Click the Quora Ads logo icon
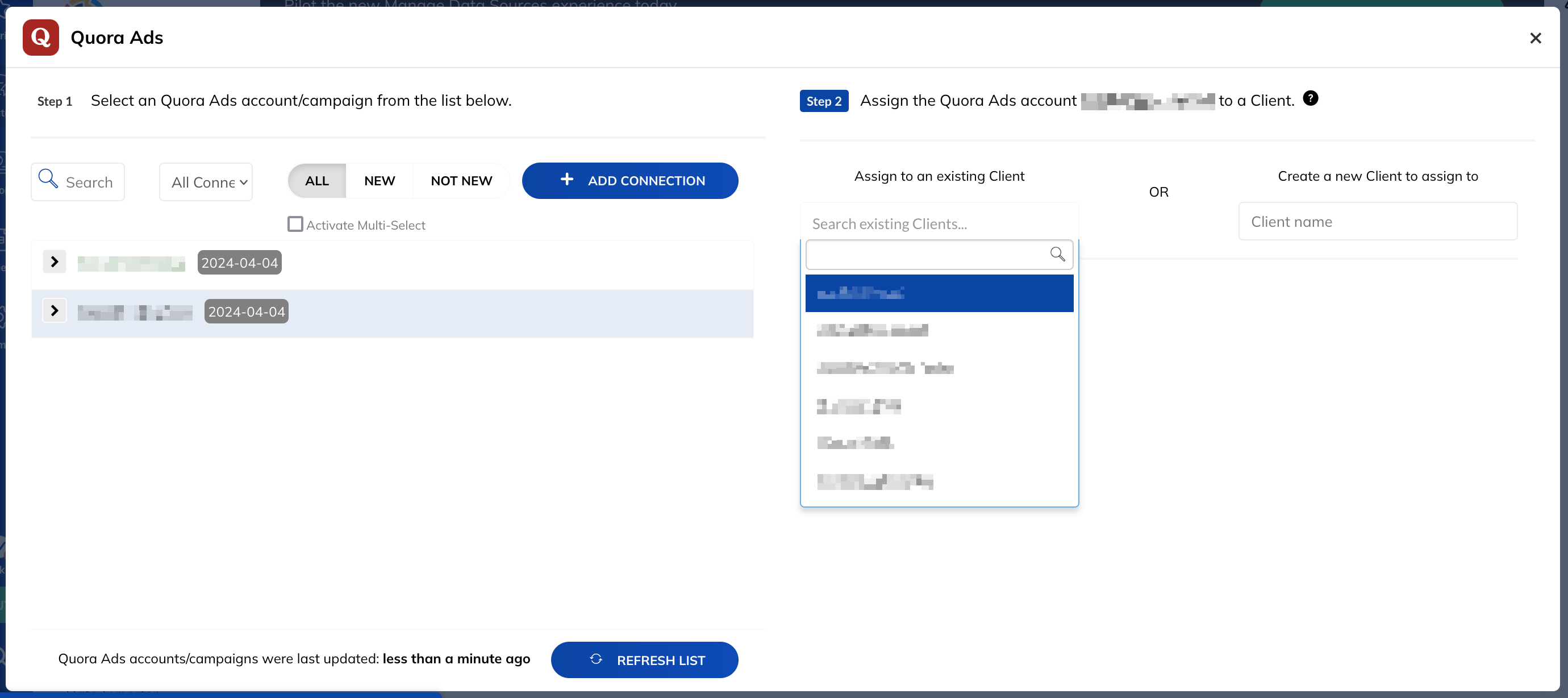The height and width of the screenshot is (698, 1568). pyautogui.click(x=41, y=38)
